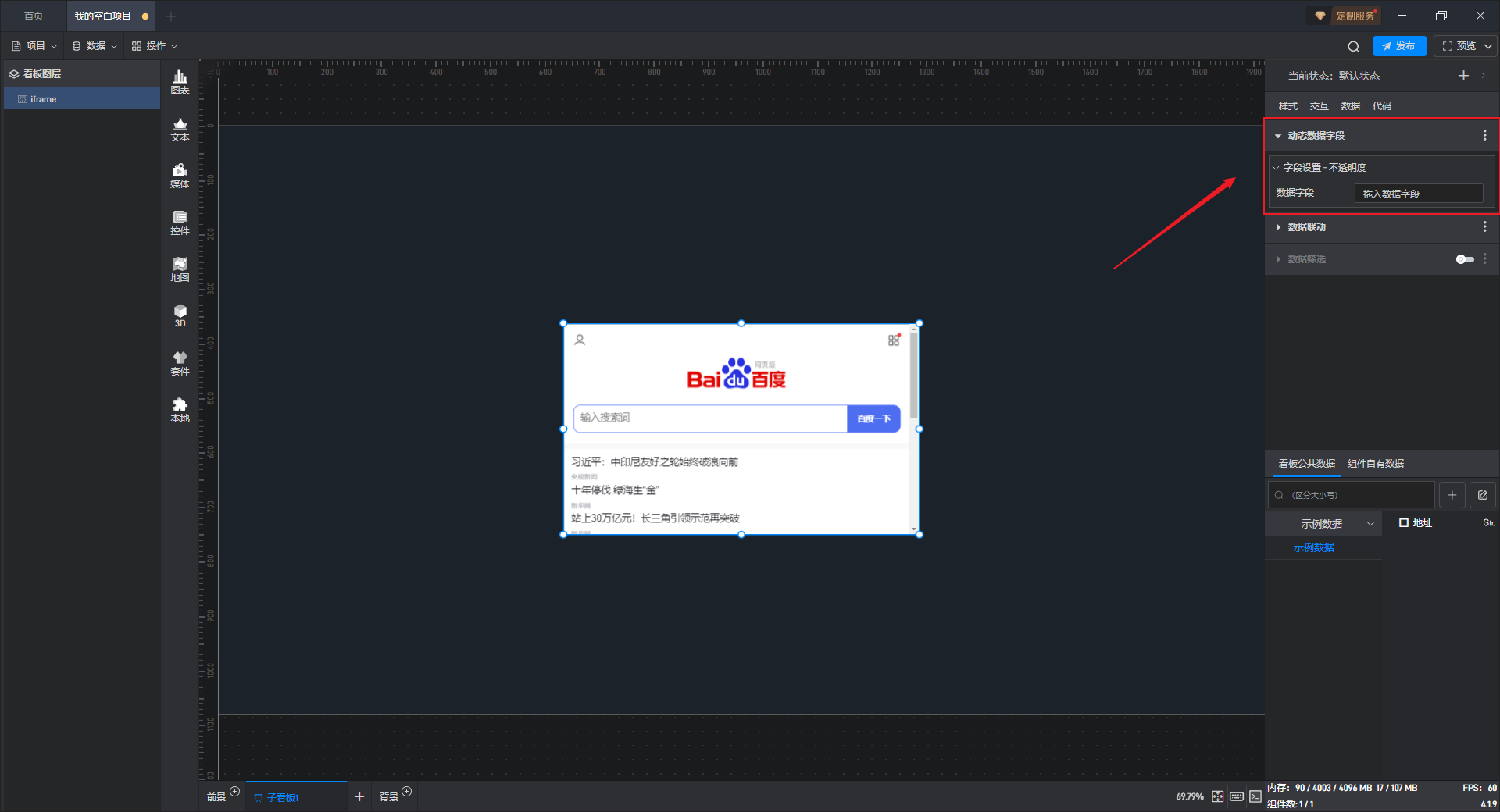Viewport: 1500px width, 812px height.
Task: Open the 习近平 news headline in the iframe
Action: point(655,462)
